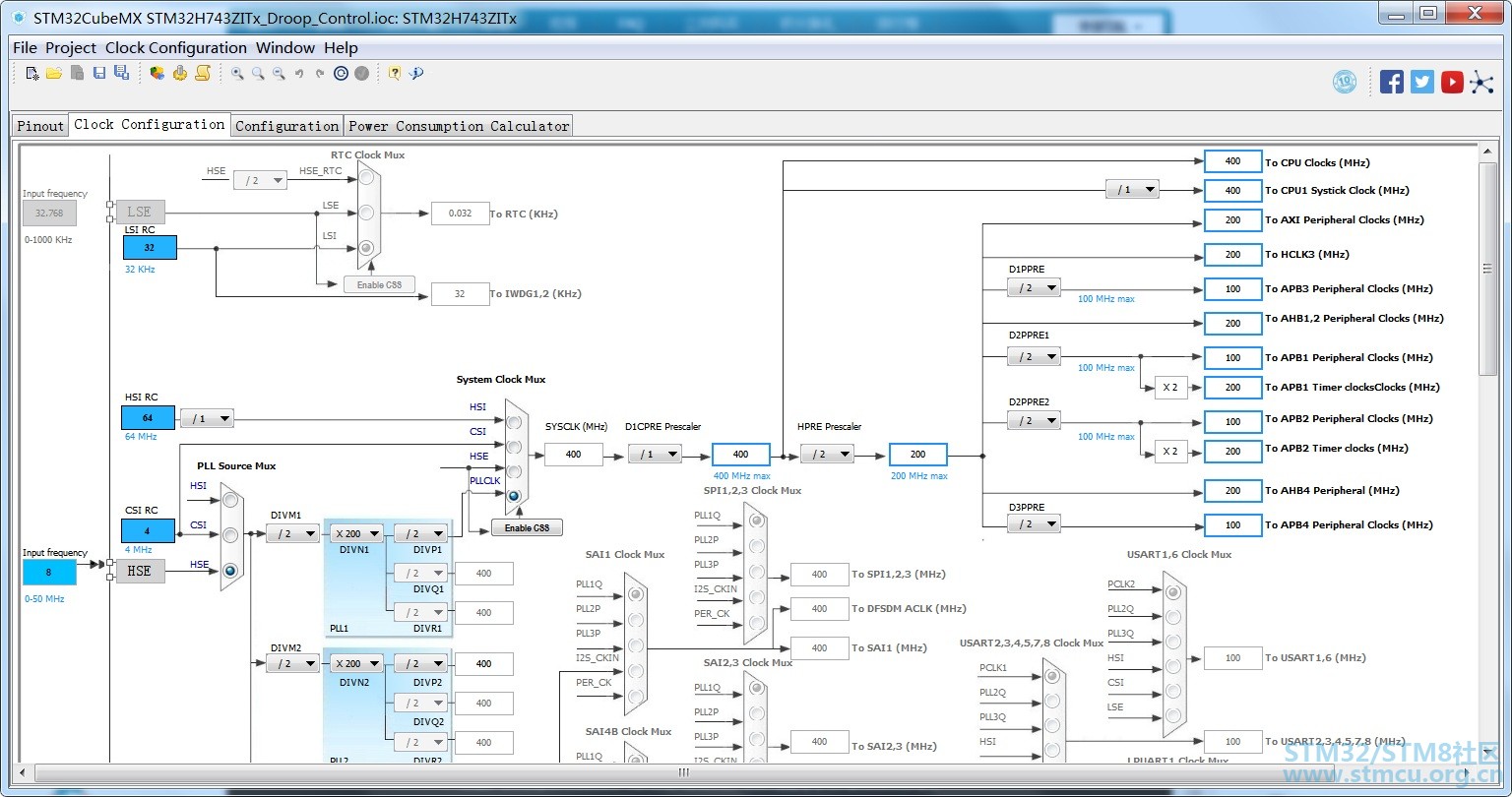
Task: Open Help via the question-mark icon
Action: (395, 73)
